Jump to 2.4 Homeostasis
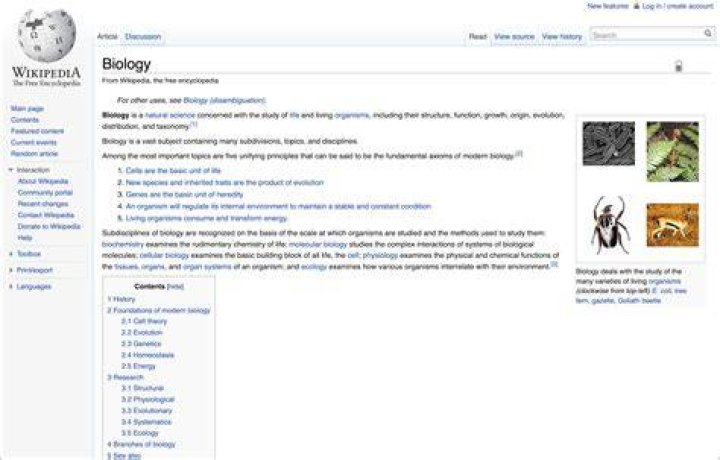This screenshot has height=460, width=720. (x=147, y=355)
